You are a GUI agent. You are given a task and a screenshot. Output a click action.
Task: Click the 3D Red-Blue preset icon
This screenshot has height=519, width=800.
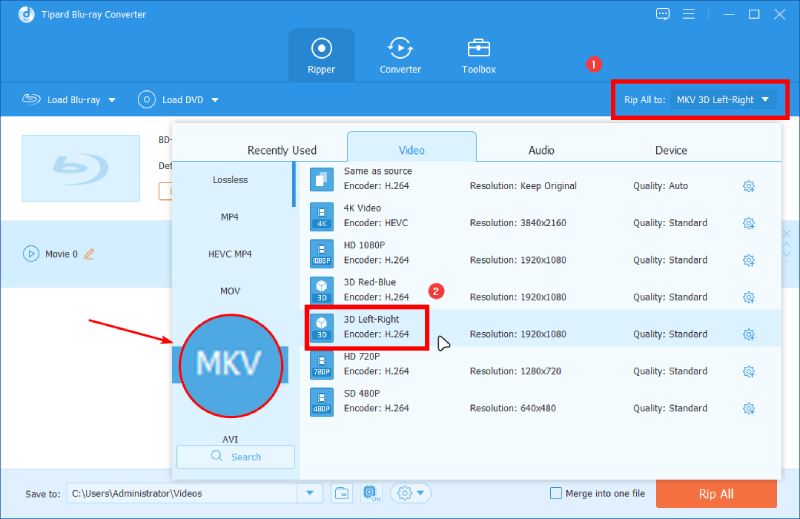322,290
